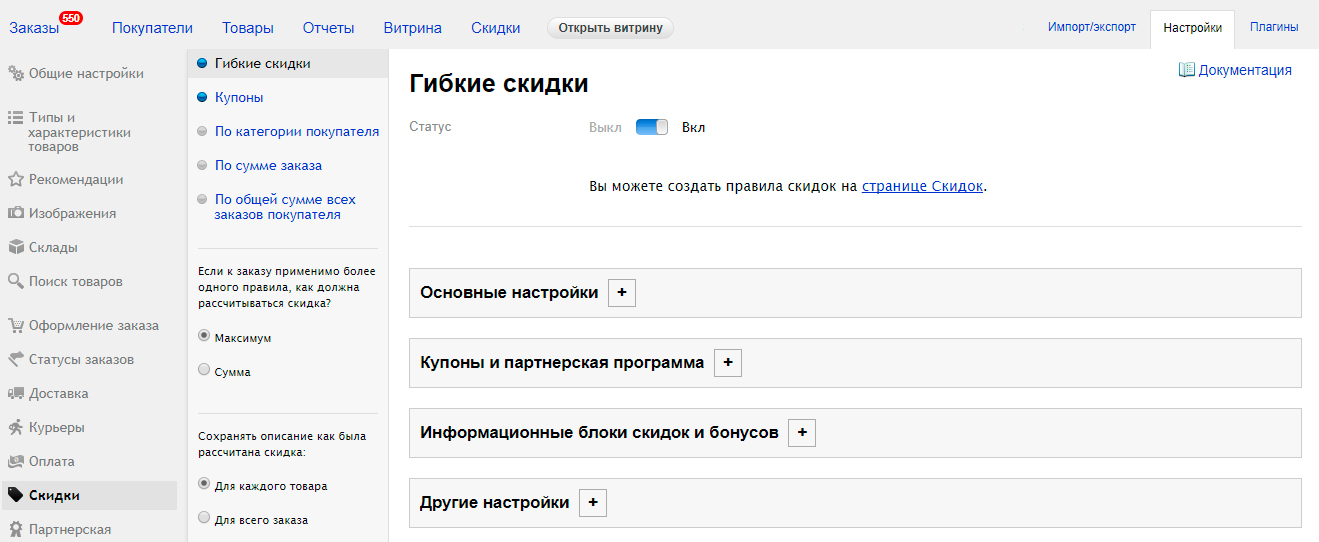Click the running courier icon beside Курьеры
Viewport: 1319px width, 542px height.
click(16, 428)
